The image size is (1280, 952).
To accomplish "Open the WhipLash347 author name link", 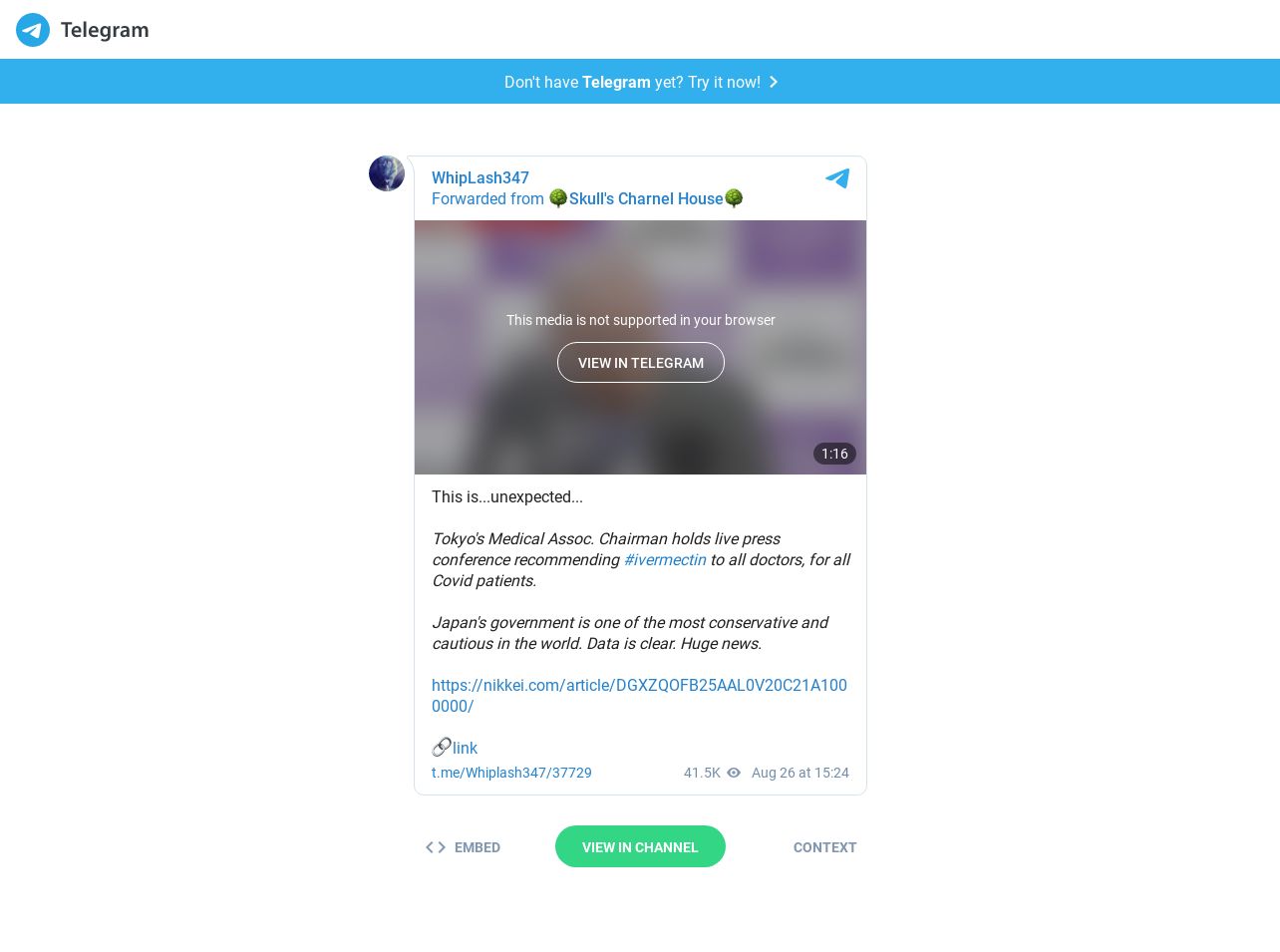I will pyautogui.click(x=480, y=177).
